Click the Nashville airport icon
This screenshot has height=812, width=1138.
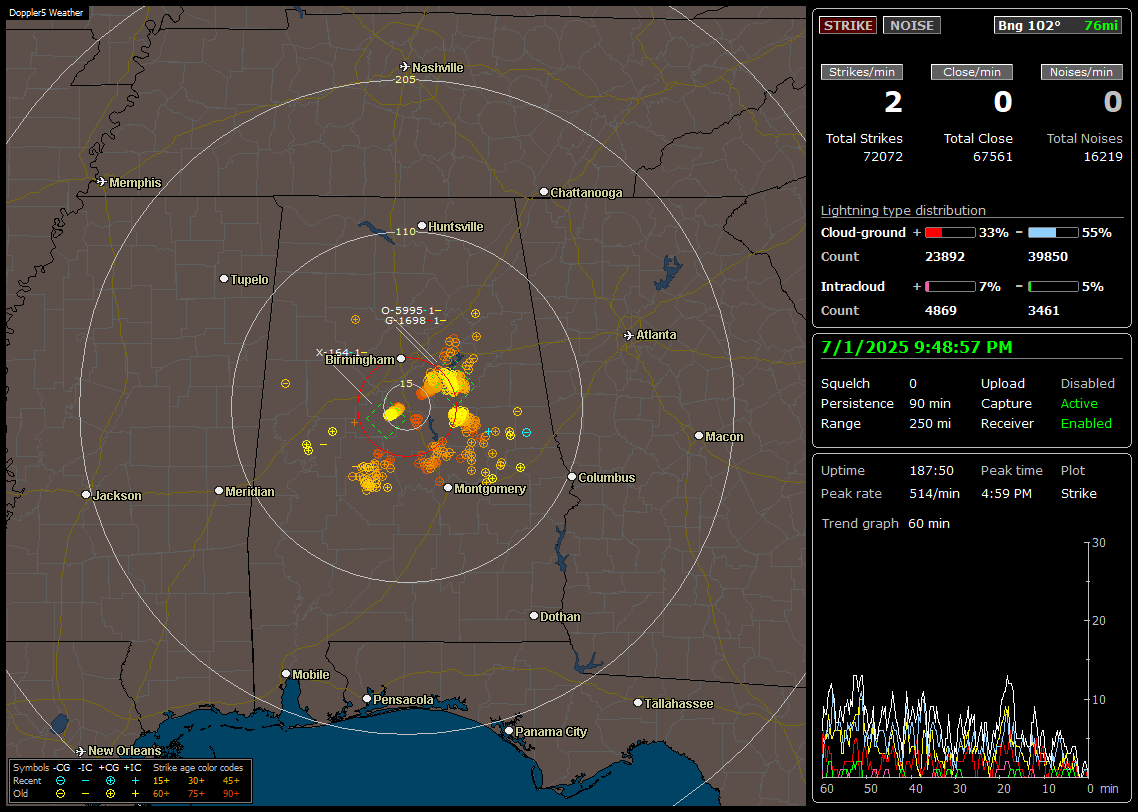click(405, 67)
